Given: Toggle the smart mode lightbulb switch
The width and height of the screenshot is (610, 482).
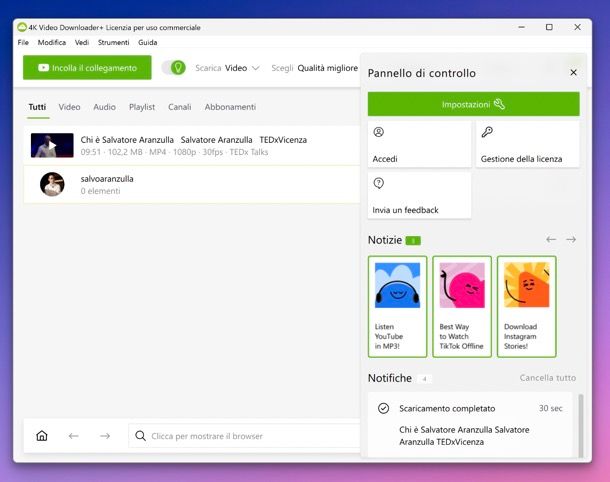Looking at the screenshot, I should pos(174,68).
